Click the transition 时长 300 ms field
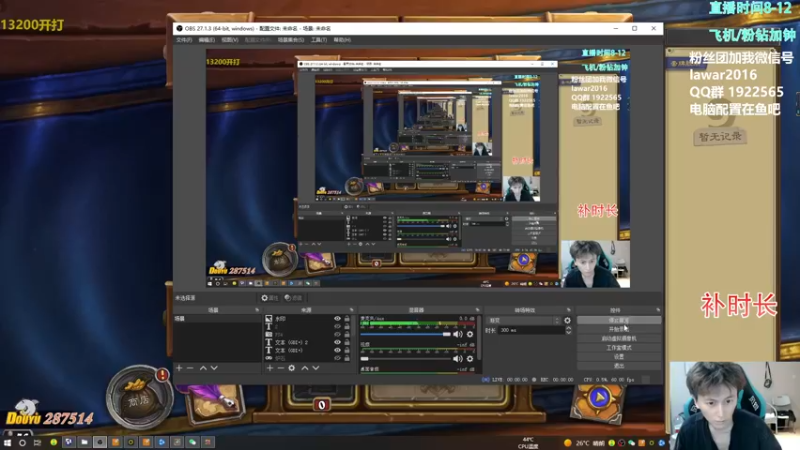The image size is (800, 450). pos(531,330)
